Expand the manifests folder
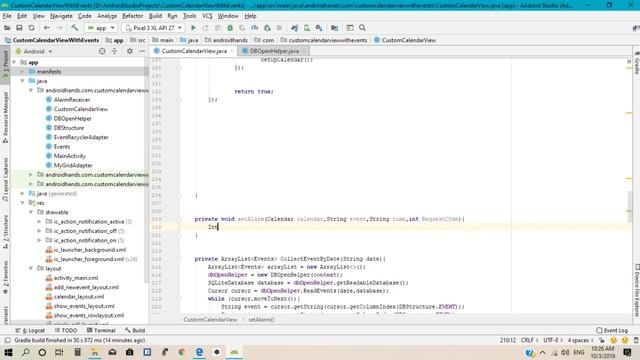Image resolution: width=640 pixels, height=360 pixels. point(22,72)
